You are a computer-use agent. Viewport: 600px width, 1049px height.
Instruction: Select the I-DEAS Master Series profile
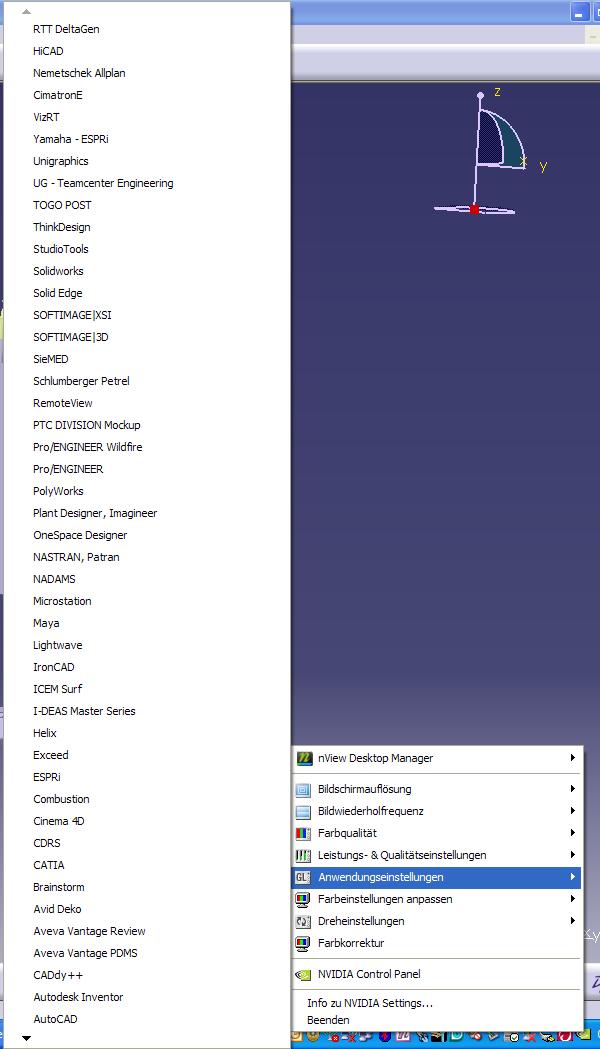coord(84,710)
